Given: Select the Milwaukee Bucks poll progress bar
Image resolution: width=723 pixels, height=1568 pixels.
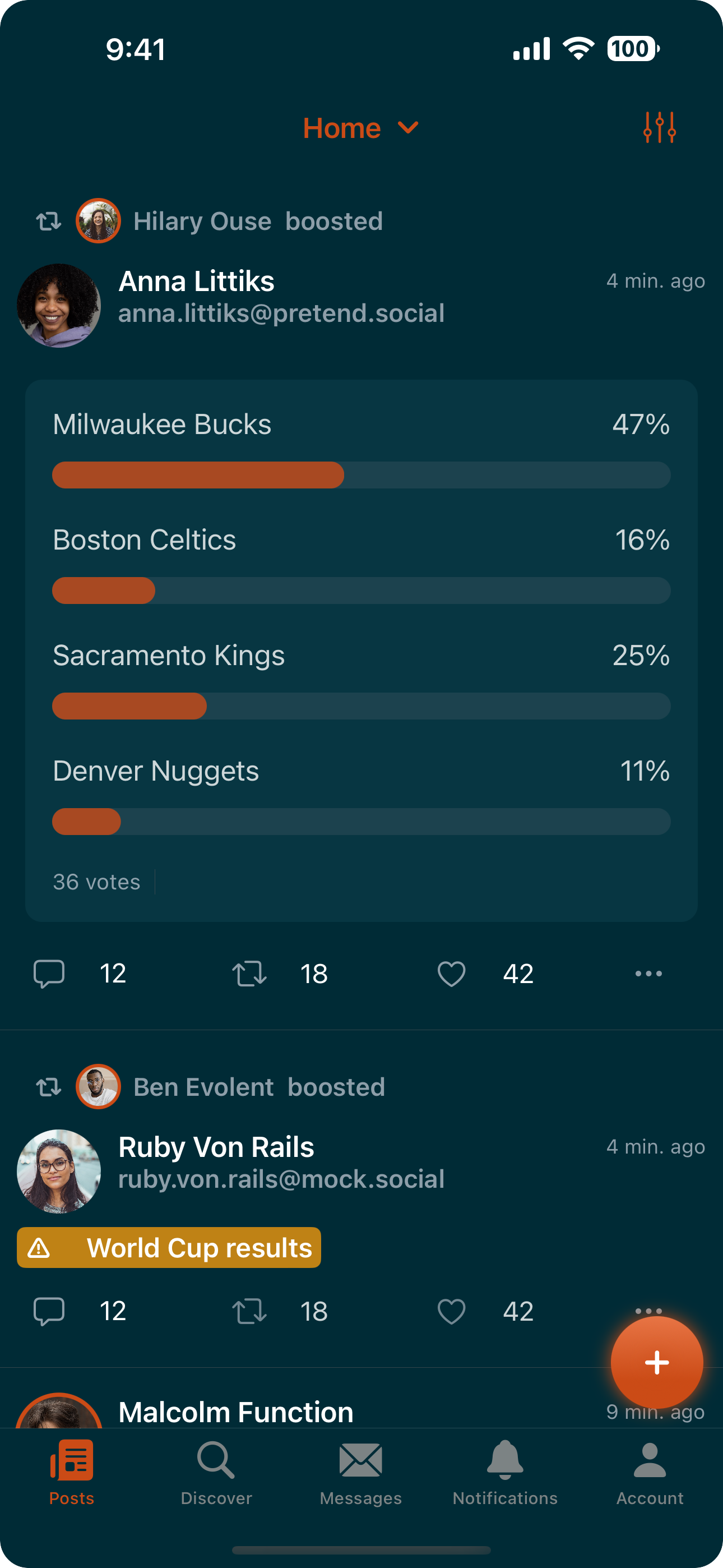Looking at the screenshot, I should [x=361, y=475].
